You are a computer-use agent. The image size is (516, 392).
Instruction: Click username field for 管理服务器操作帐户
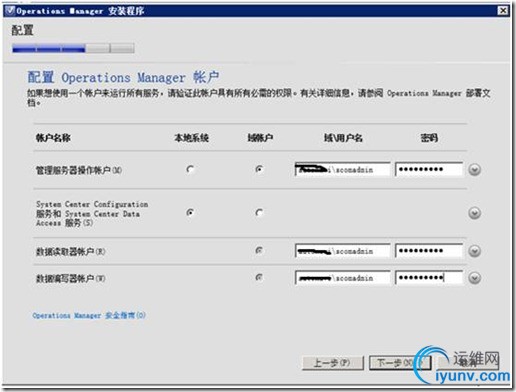tap(342, 169)
